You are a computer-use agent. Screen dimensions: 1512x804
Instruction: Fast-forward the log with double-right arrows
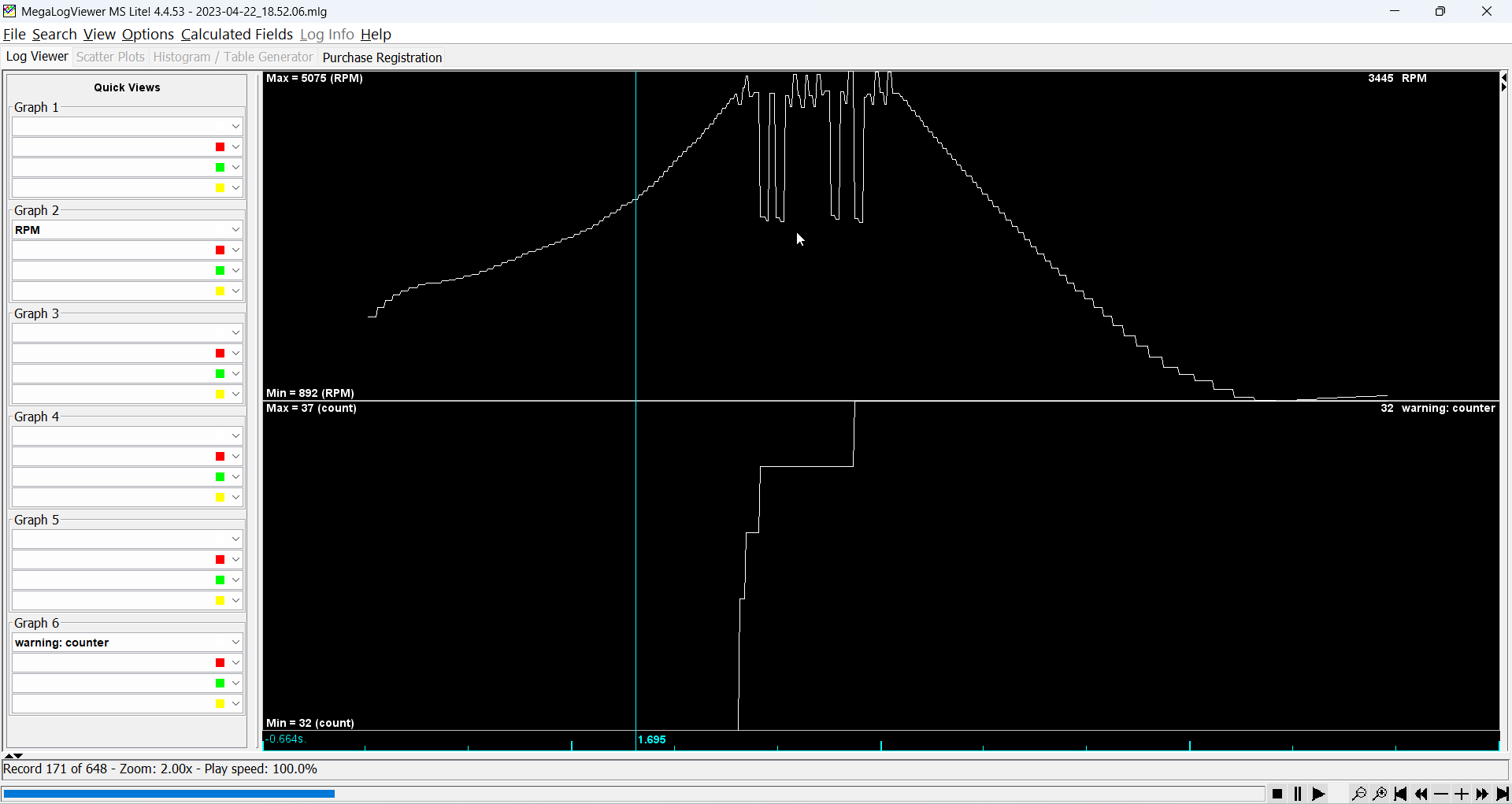pos(1482,794)
